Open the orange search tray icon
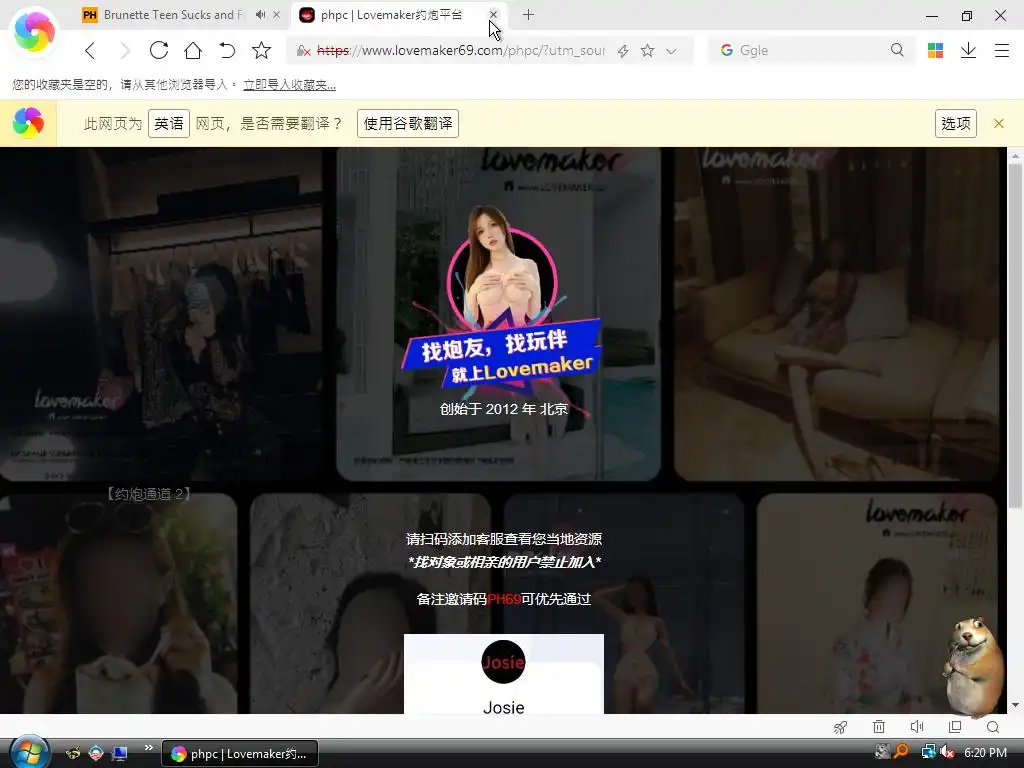This screenshot has height=768, width=1024. click(x=902, y=752)
